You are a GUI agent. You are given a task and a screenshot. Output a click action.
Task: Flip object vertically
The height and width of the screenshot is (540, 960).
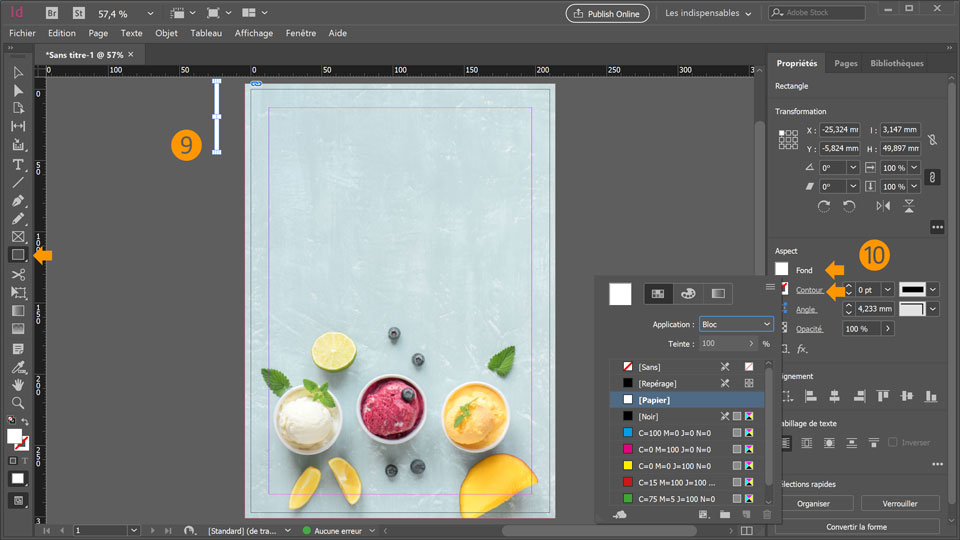[x=909, y=206]
